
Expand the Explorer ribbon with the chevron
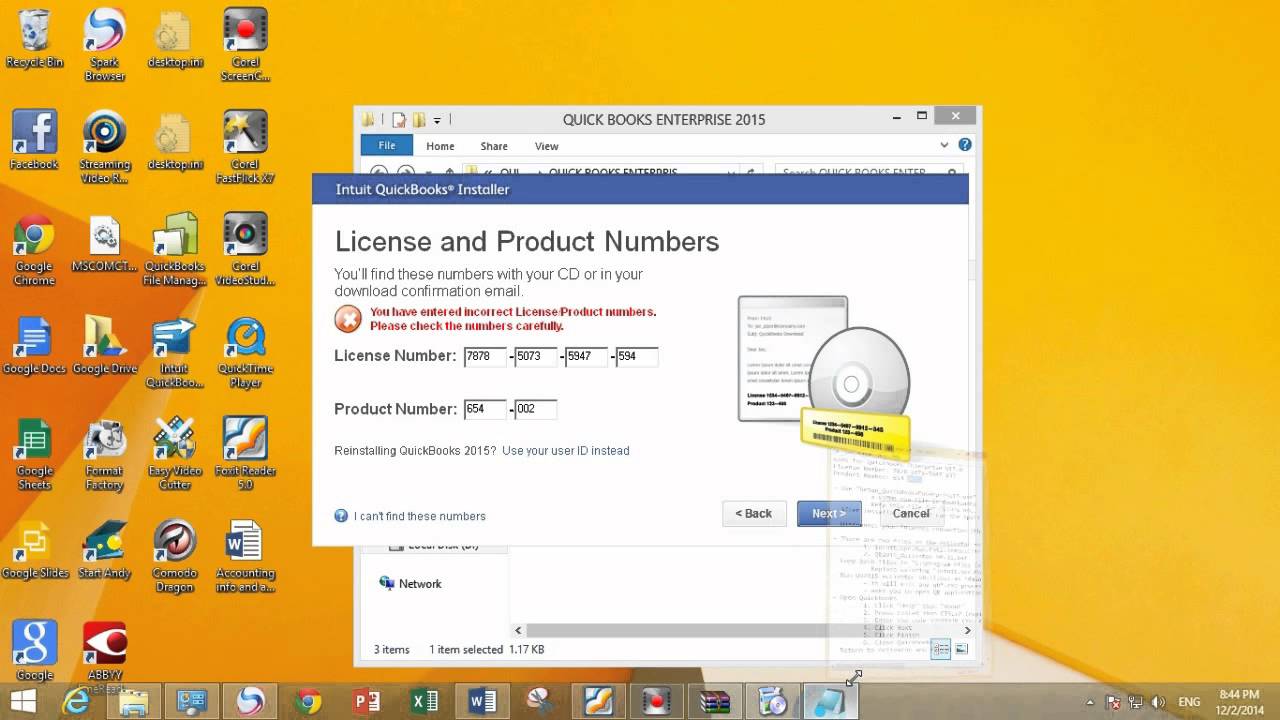[x=944, y=145]
